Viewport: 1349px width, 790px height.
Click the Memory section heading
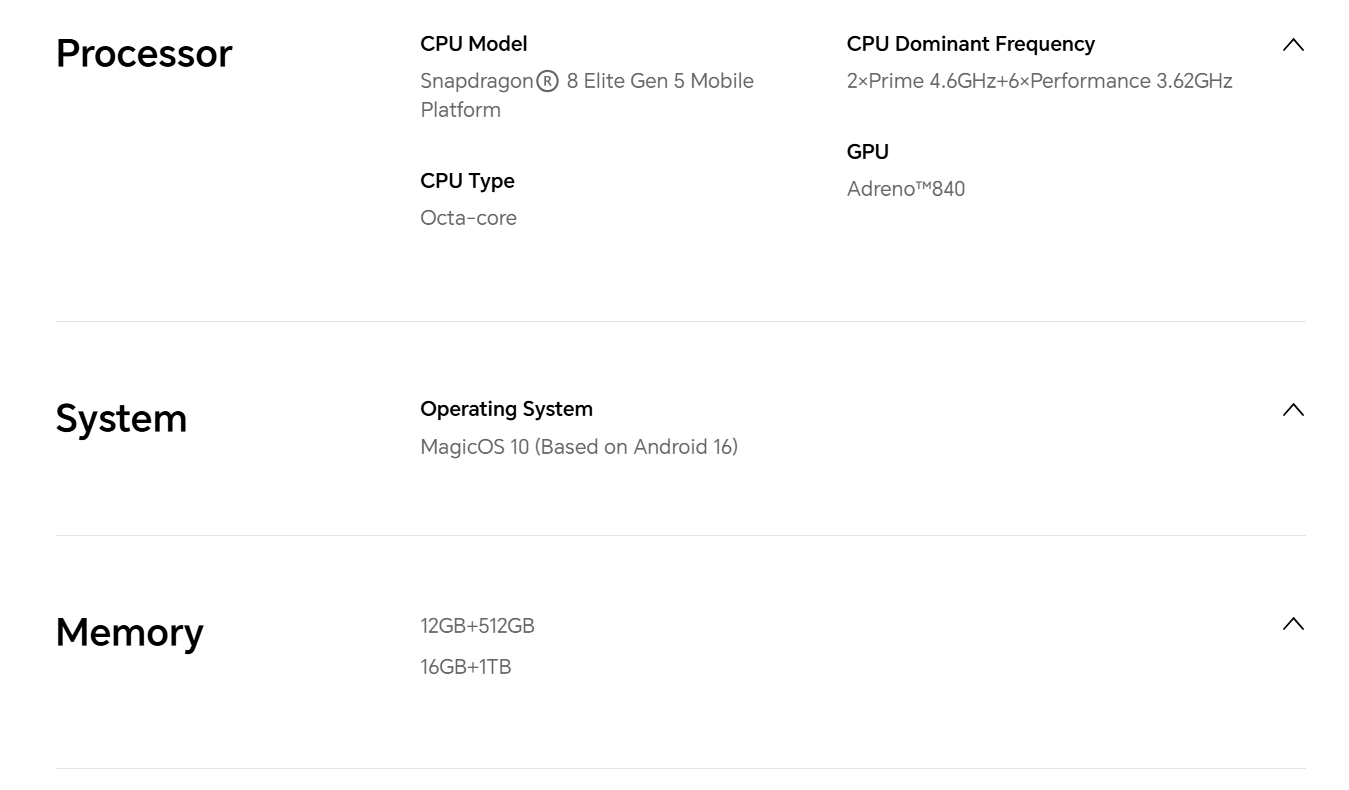(130, 633)
